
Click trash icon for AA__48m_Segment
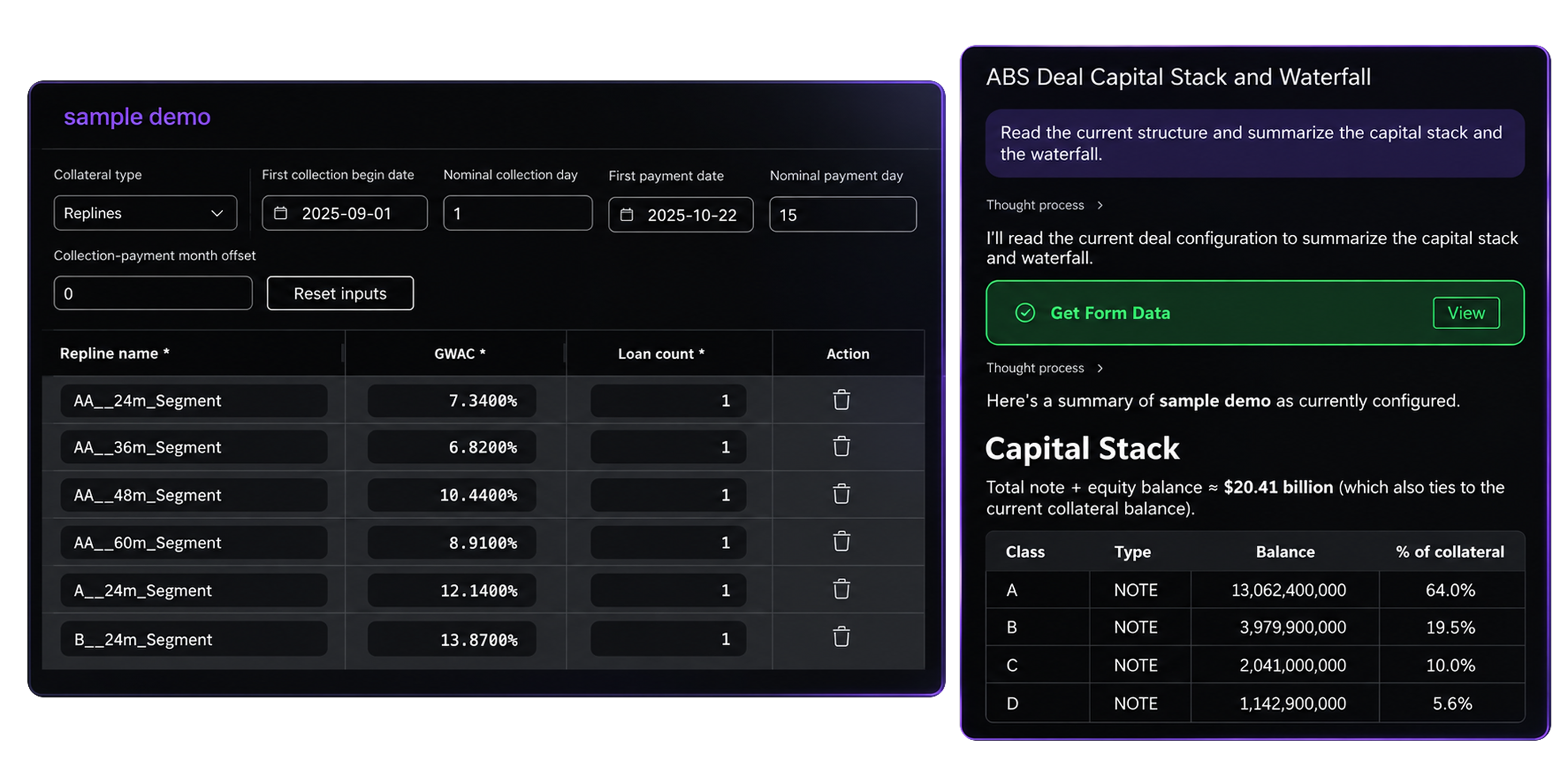pos(841,494)
